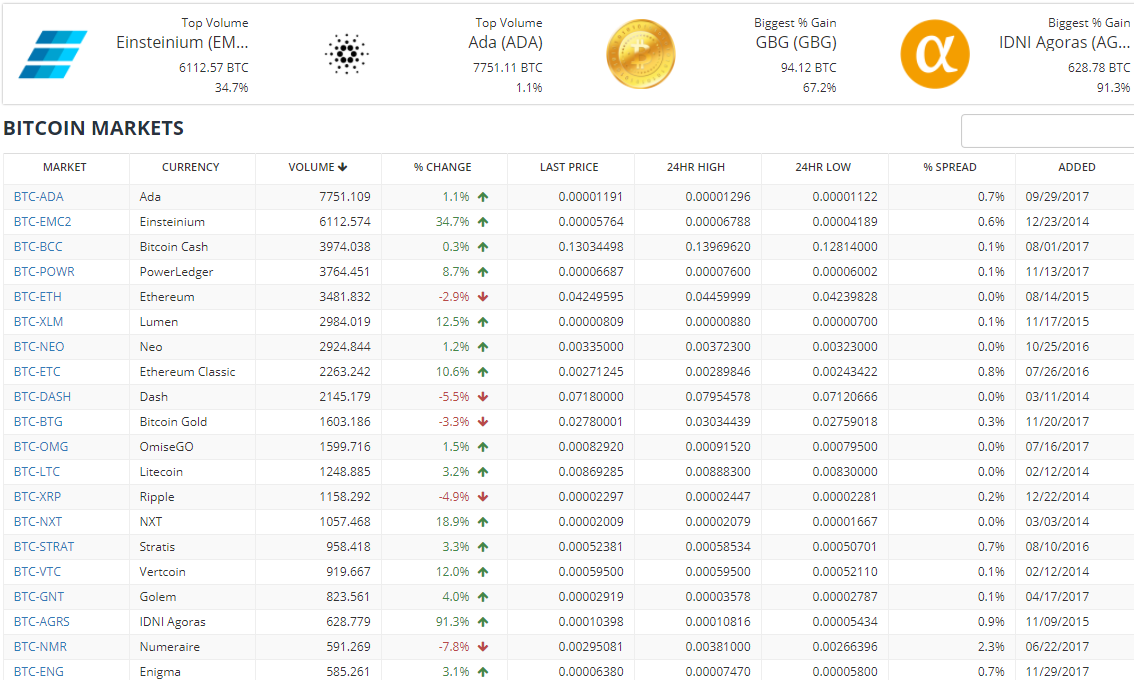
Task: Open the BTC-NXT market link
Action: [38, 522]
